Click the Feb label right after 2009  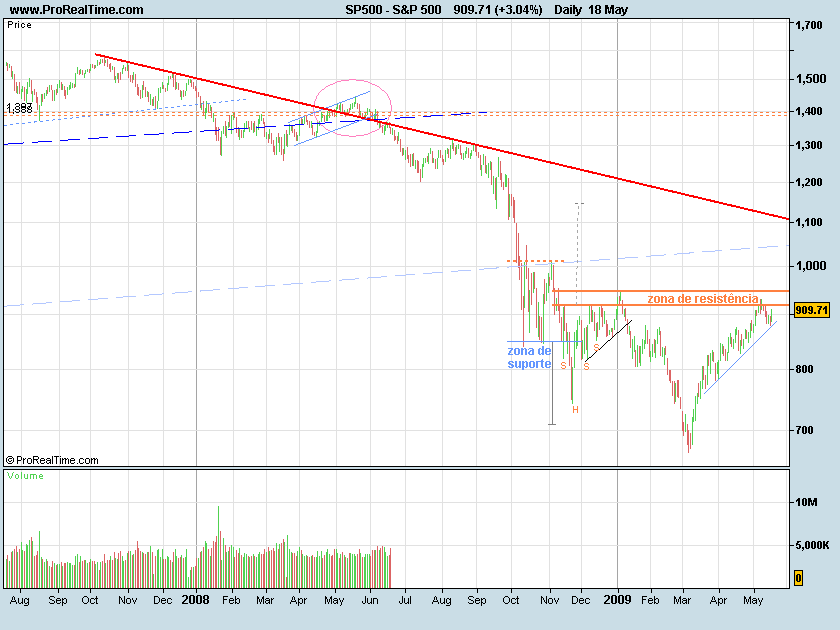click(x=650, y=600)
